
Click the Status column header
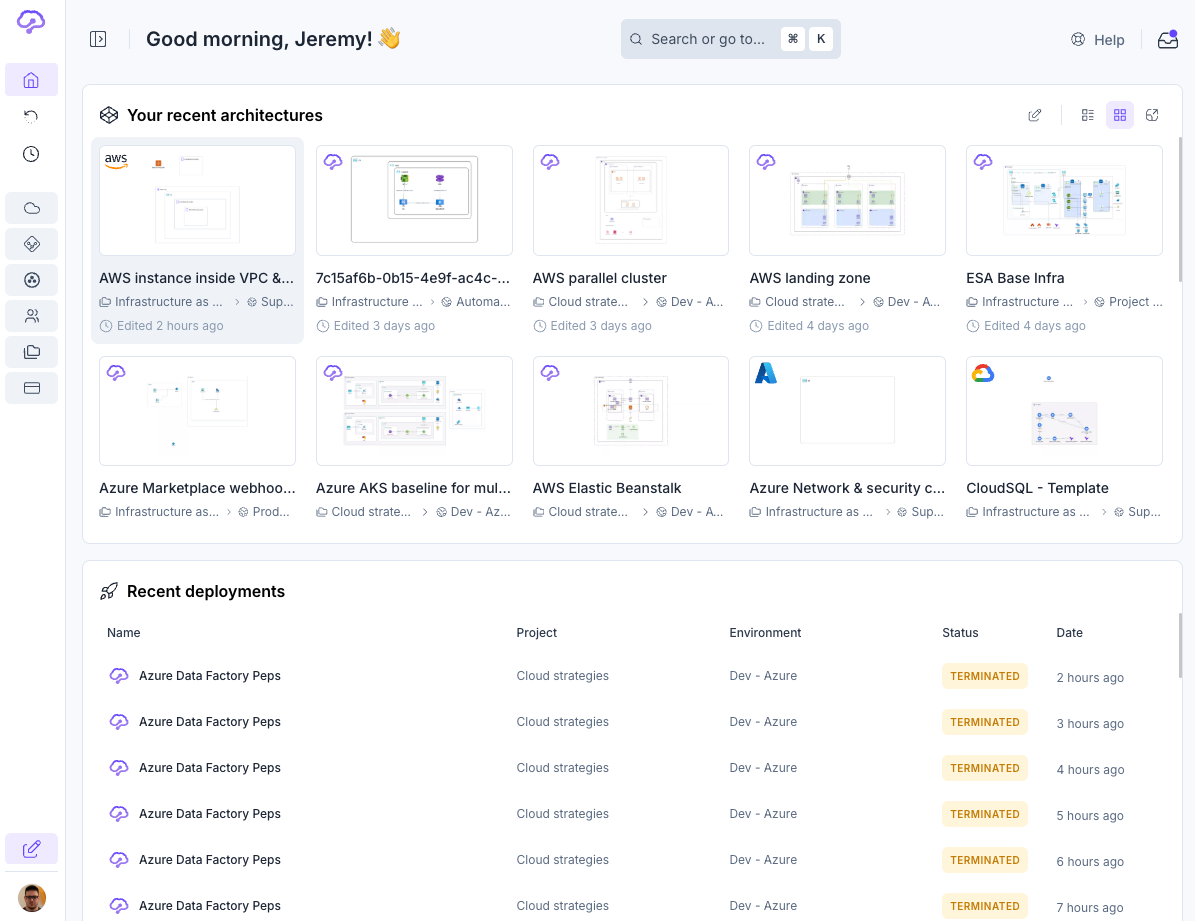960,633
